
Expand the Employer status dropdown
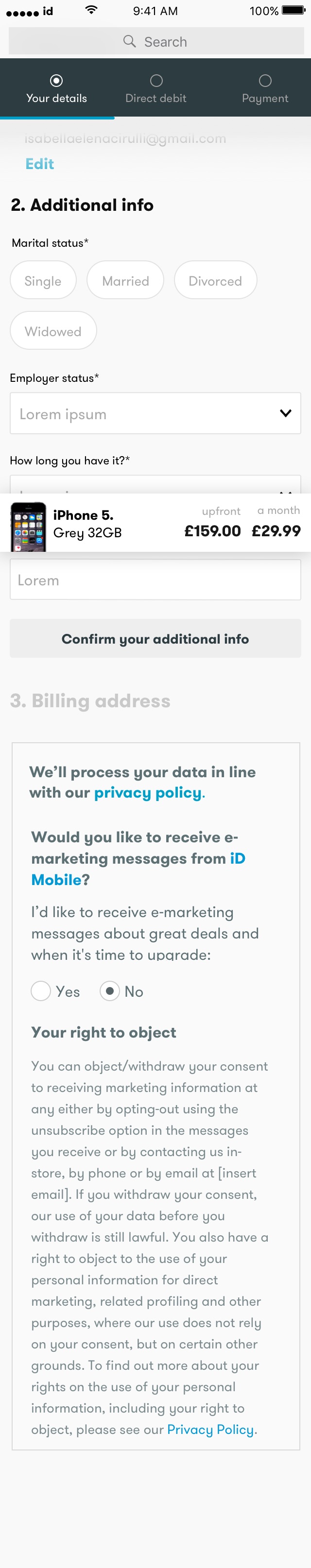[x=155, y=413]
